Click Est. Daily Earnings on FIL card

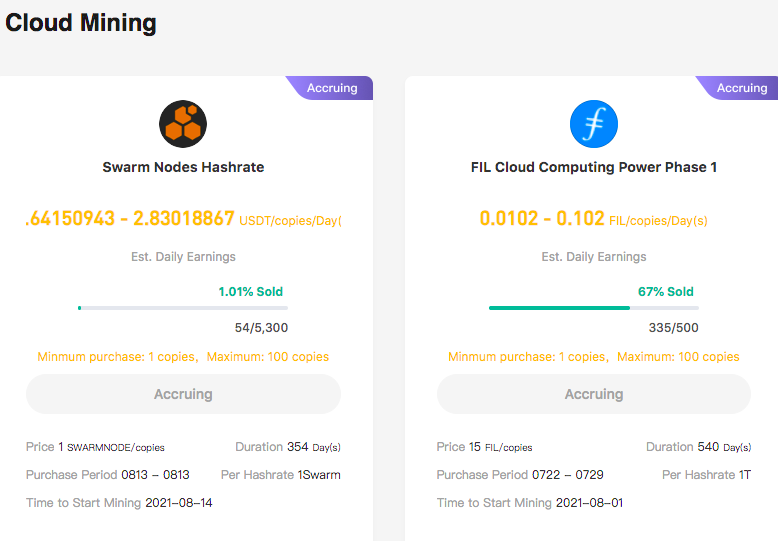594,257
